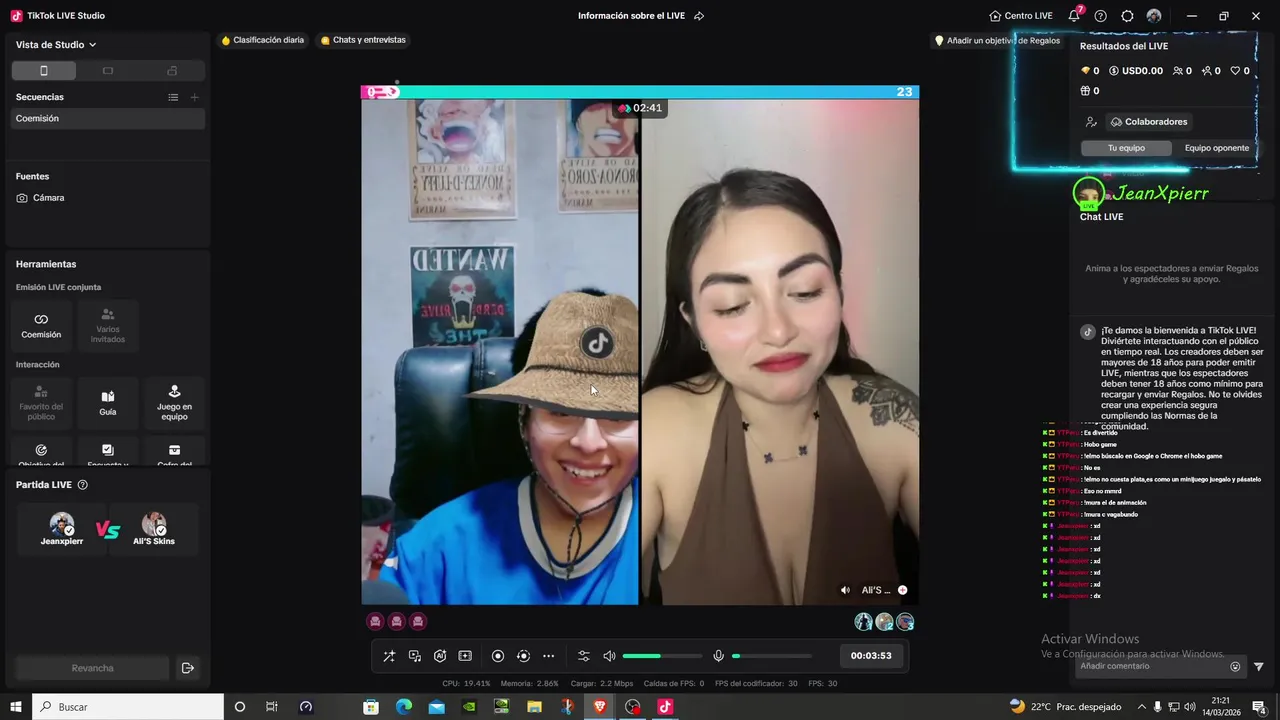Click the first pink sofa seat icon
This screenshot has height=720, width=1280.
click(375, 621)
